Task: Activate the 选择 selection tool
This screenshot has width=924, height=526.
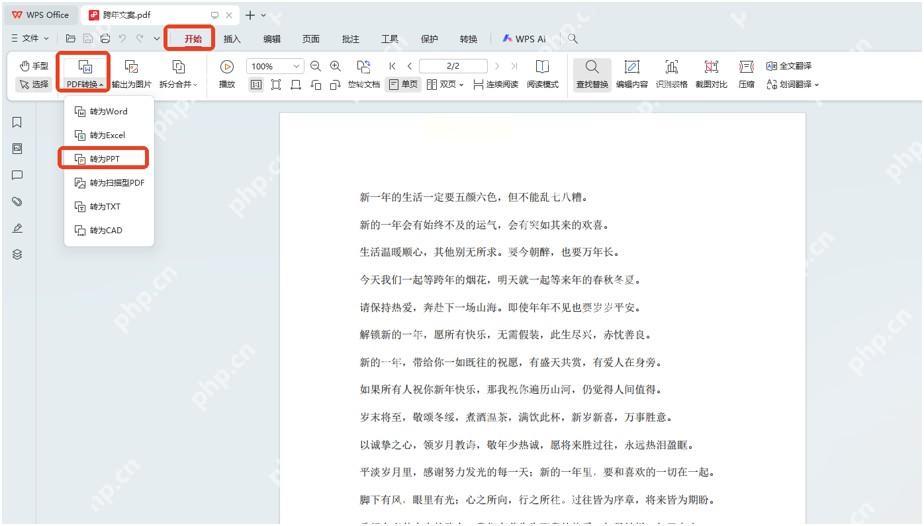Action: 34,84
